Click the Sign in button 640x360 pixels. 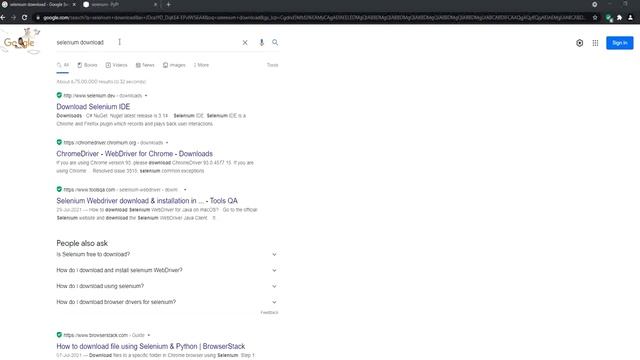tap(620, 43)
